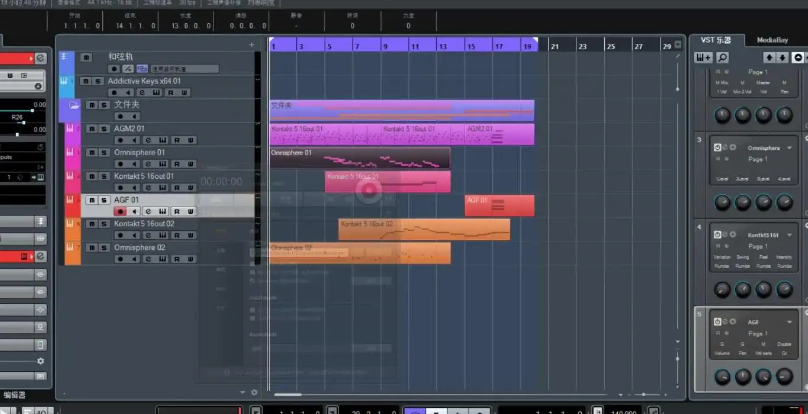
Task: Select the 和弦轨 chord track name
Action: (x=121, y=57)
